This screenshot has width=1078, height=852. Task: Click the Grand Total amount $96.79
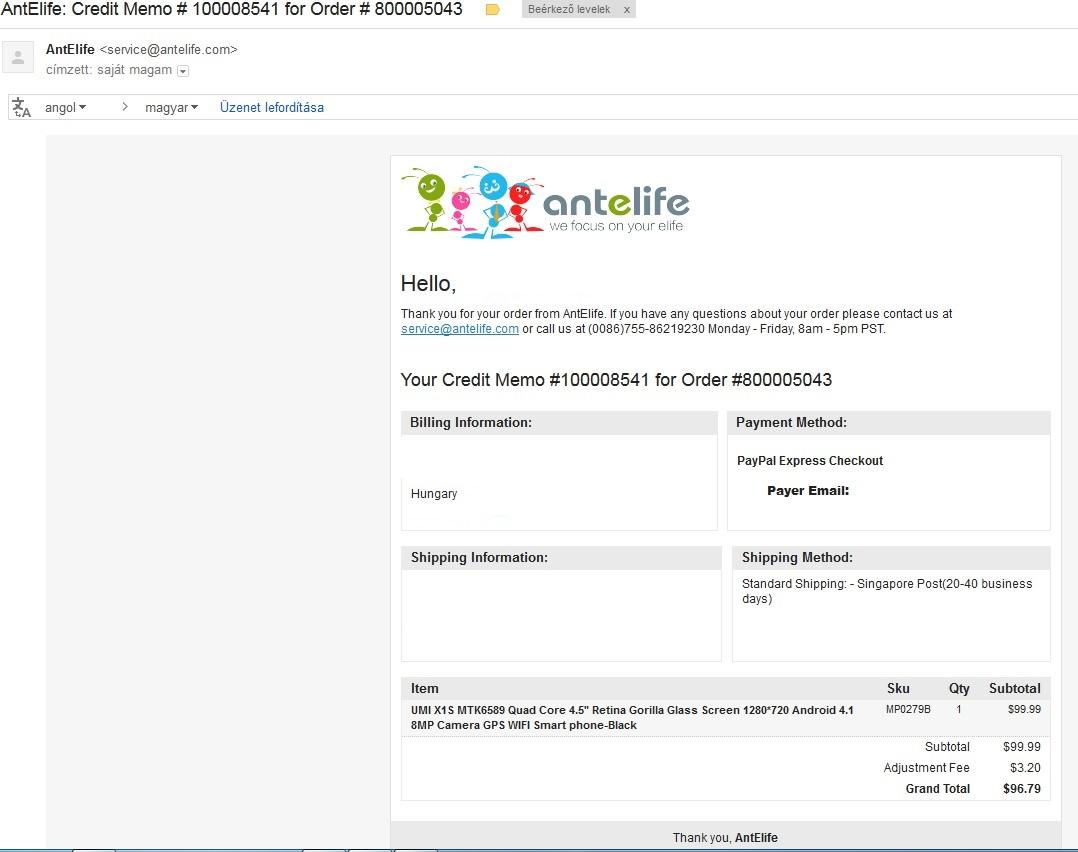point(1022,789)
